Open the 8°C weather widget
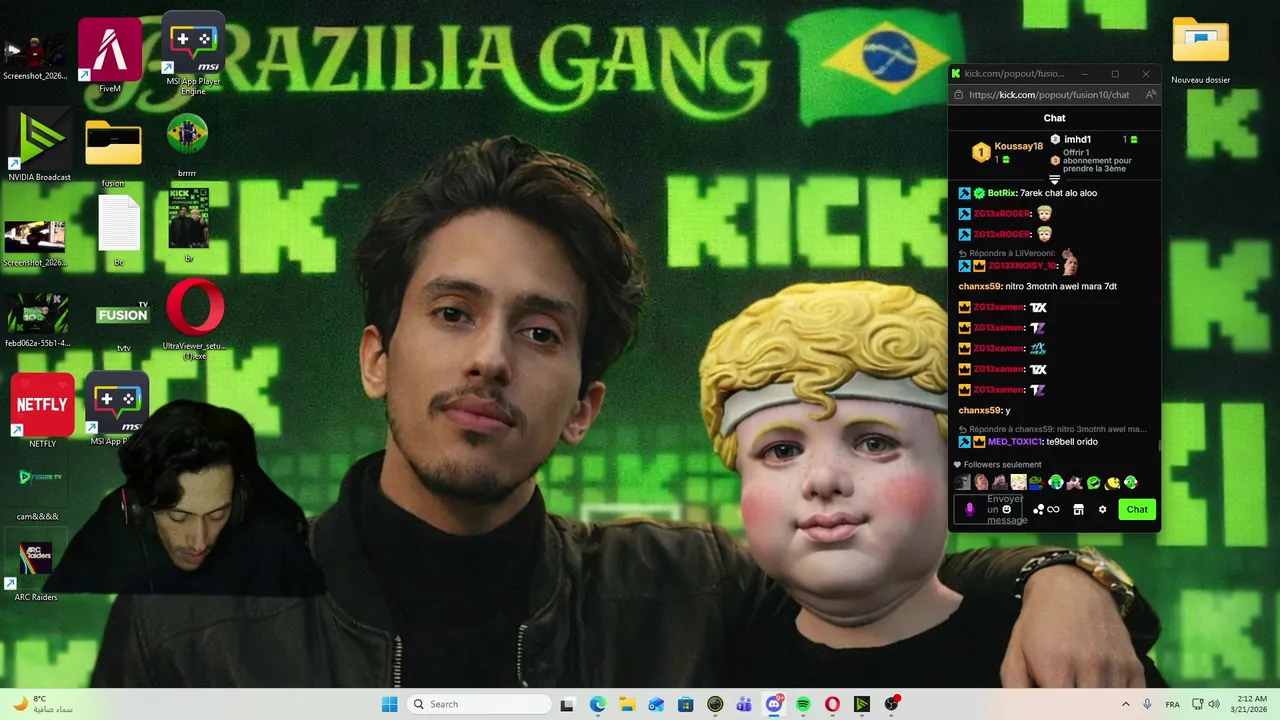Image resolution: width=1280 pixels, height=720 pixels. [x=42, y=704]
